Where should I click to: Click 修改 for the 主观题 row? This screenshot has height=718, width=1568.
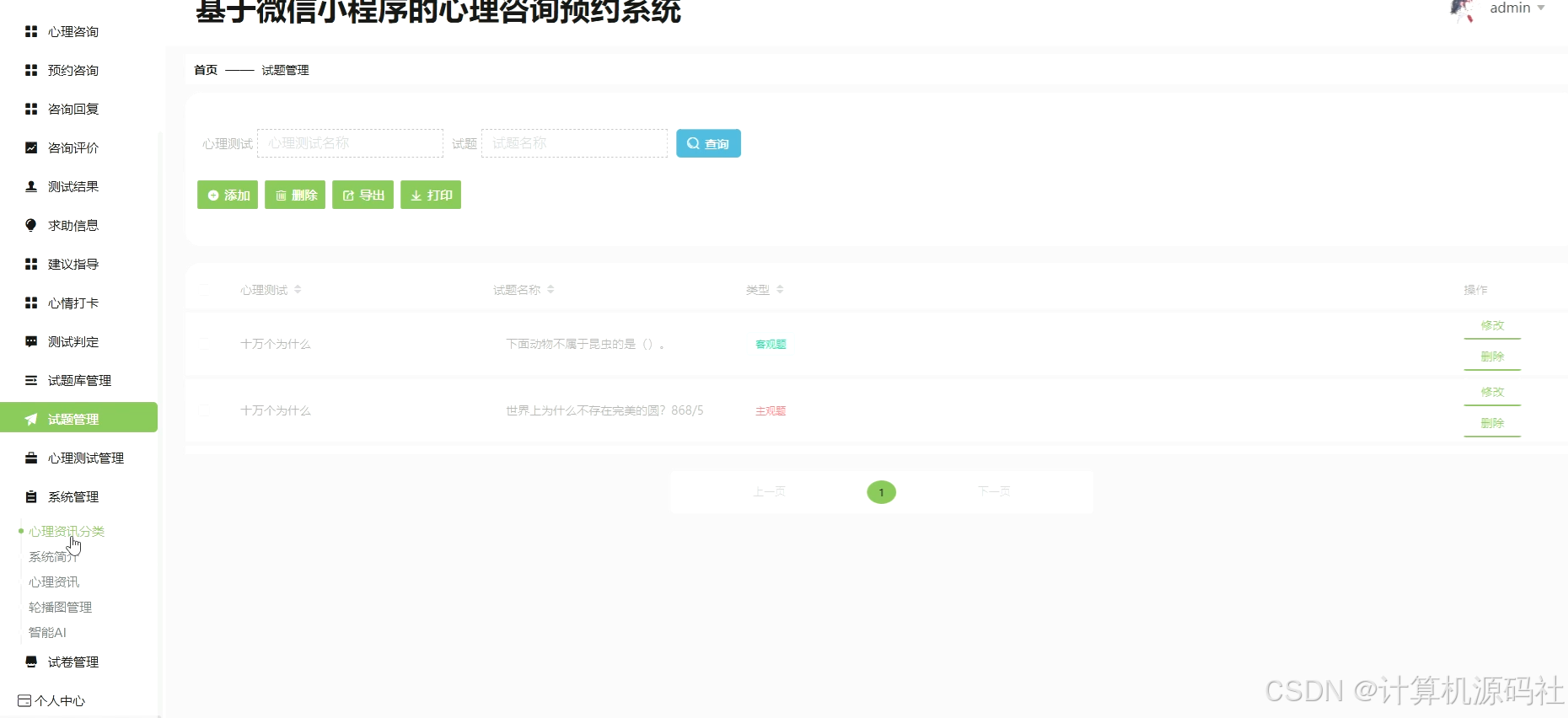coord(1492,393)
